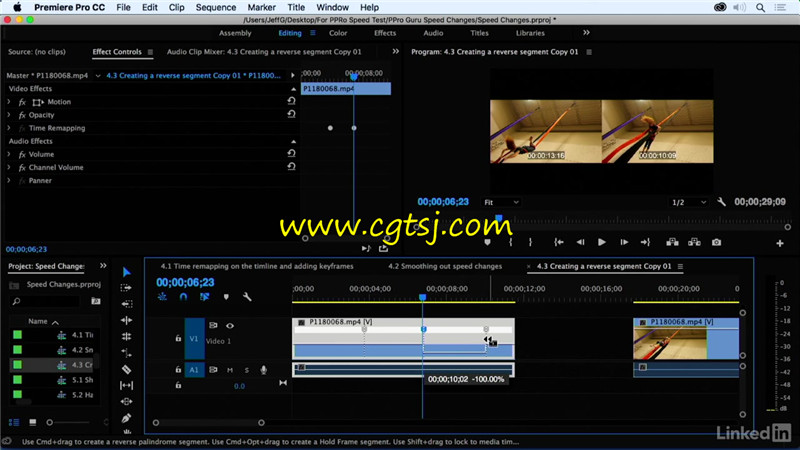800x450 pixels.
Task: Expand the Opacity effect
Action: [x=9, y=115]
